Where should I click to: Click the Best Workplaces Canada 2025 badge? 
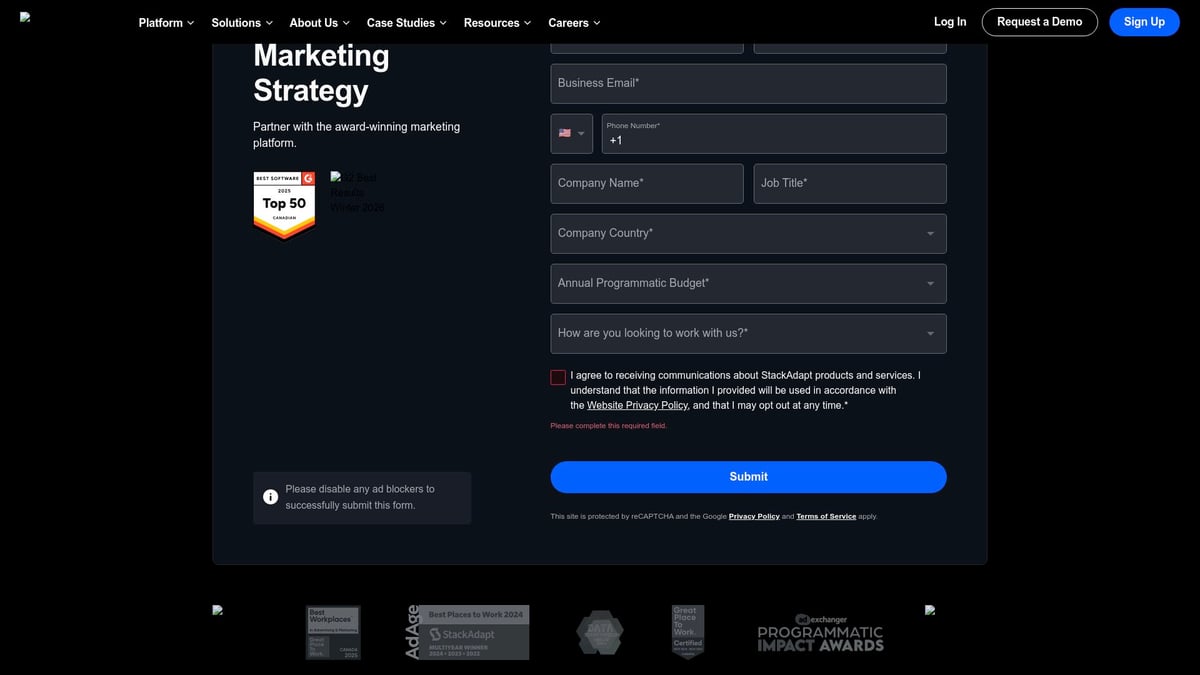coord(333,631)
